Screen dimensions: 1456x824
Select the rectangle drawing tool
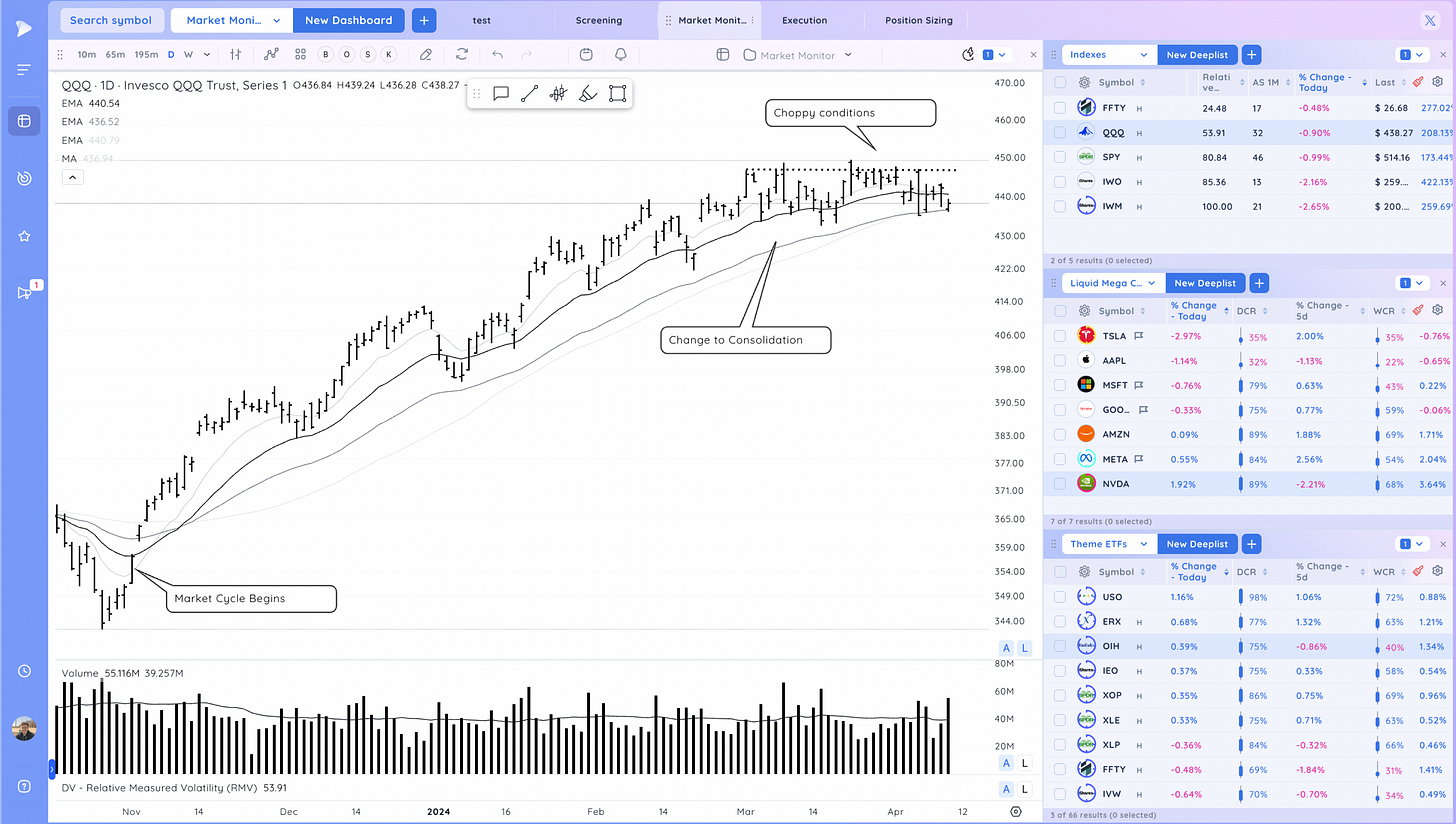tap(617, 94)
